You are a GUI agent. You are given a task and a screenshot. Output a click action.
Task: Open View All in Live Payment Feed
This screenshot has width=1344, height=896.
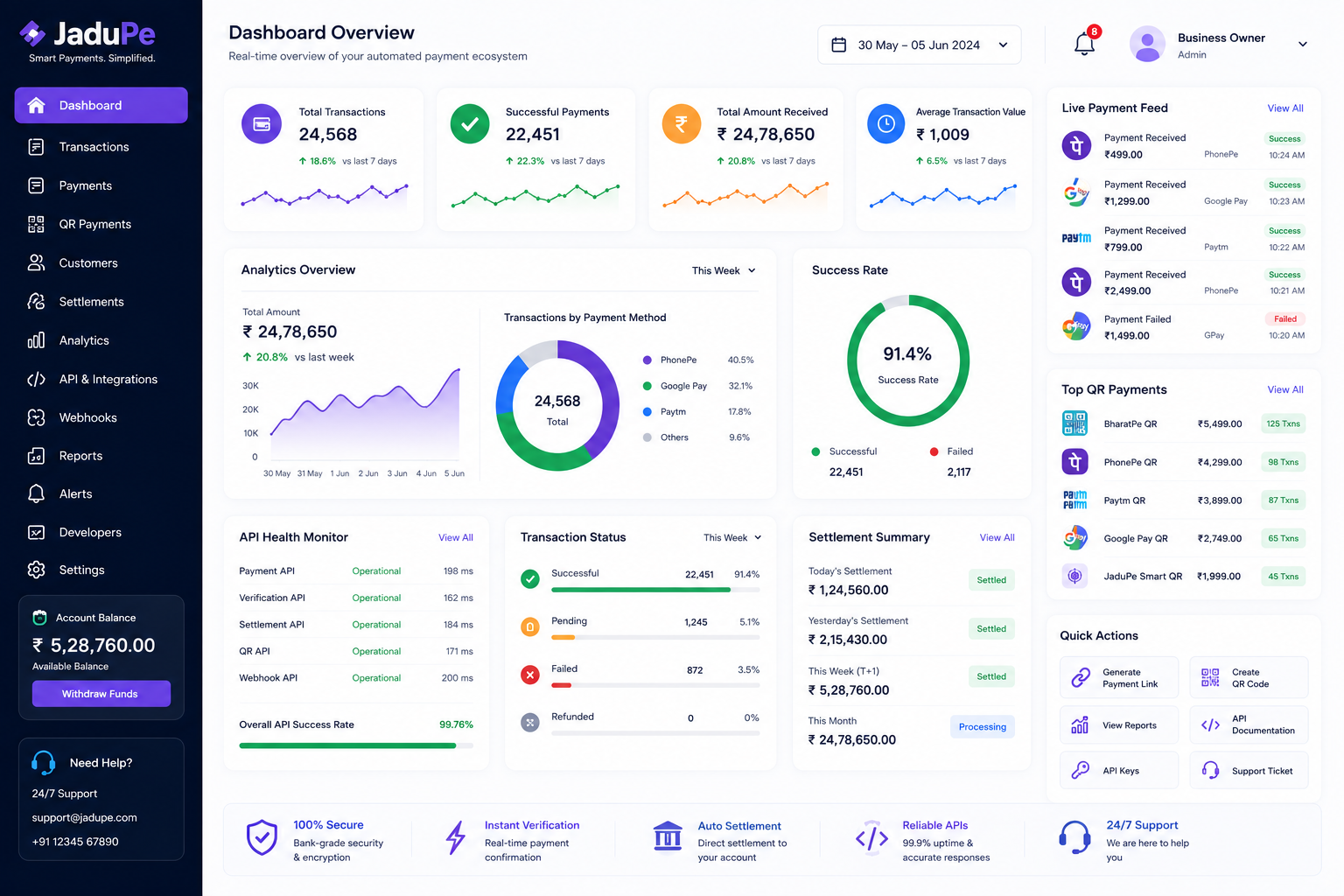click(1285, 108)
